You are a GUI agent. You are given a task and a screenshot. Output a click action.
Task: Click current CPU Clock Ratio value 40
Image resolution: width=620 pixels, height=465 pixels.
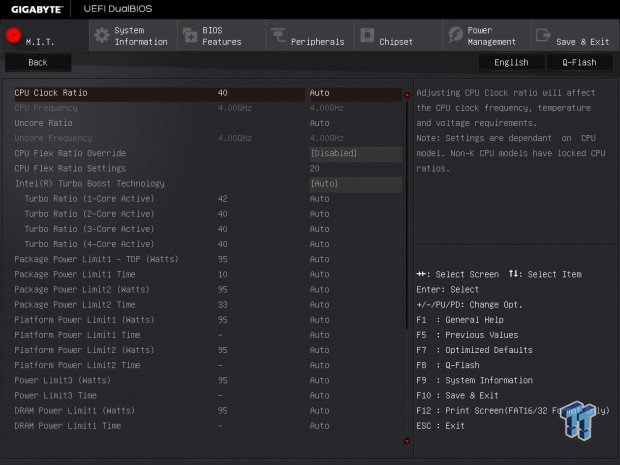point(223,93)
